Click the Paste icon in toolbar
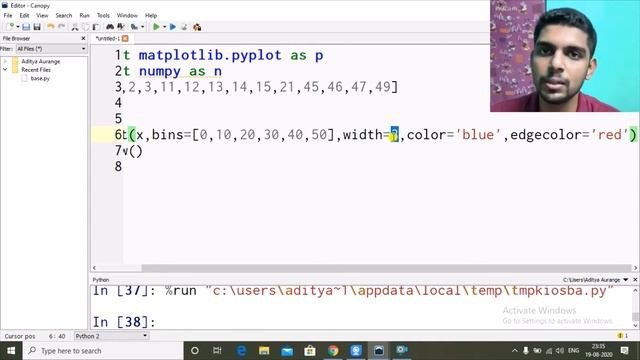 coord(96,27)
